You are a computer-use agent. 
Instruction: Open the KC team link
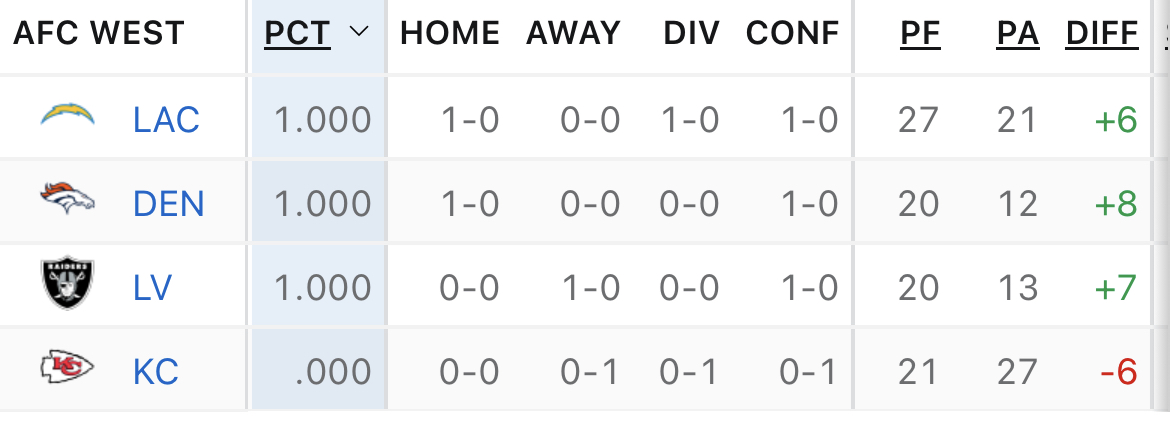pyautogui.click(x=156, y=373)
